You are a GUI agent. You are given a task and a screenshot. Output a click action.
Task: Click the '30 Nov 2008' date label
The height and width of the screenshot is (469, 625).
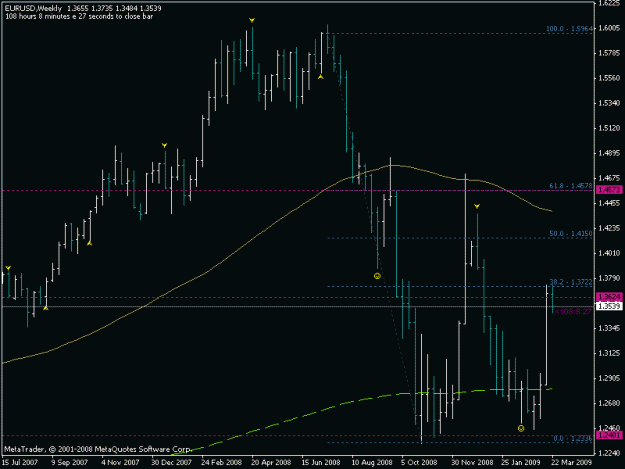pos(472,462)
